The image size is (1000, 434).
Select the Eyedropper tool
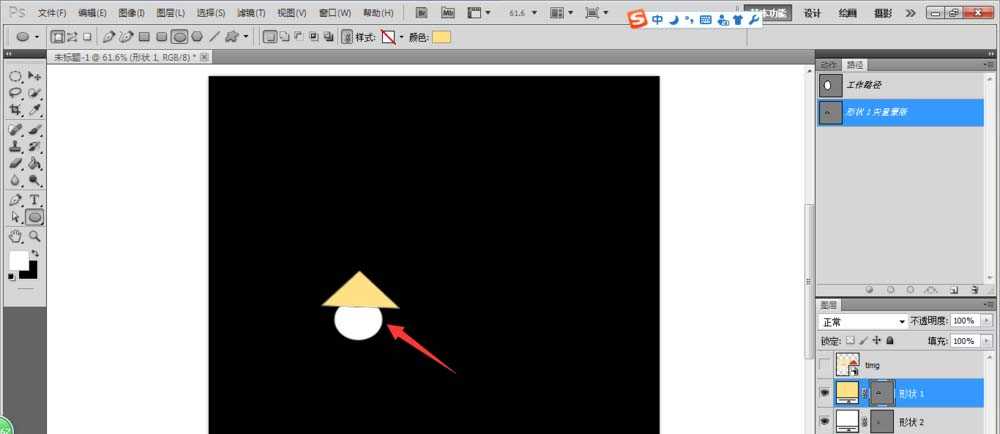(x=35, y=110)
